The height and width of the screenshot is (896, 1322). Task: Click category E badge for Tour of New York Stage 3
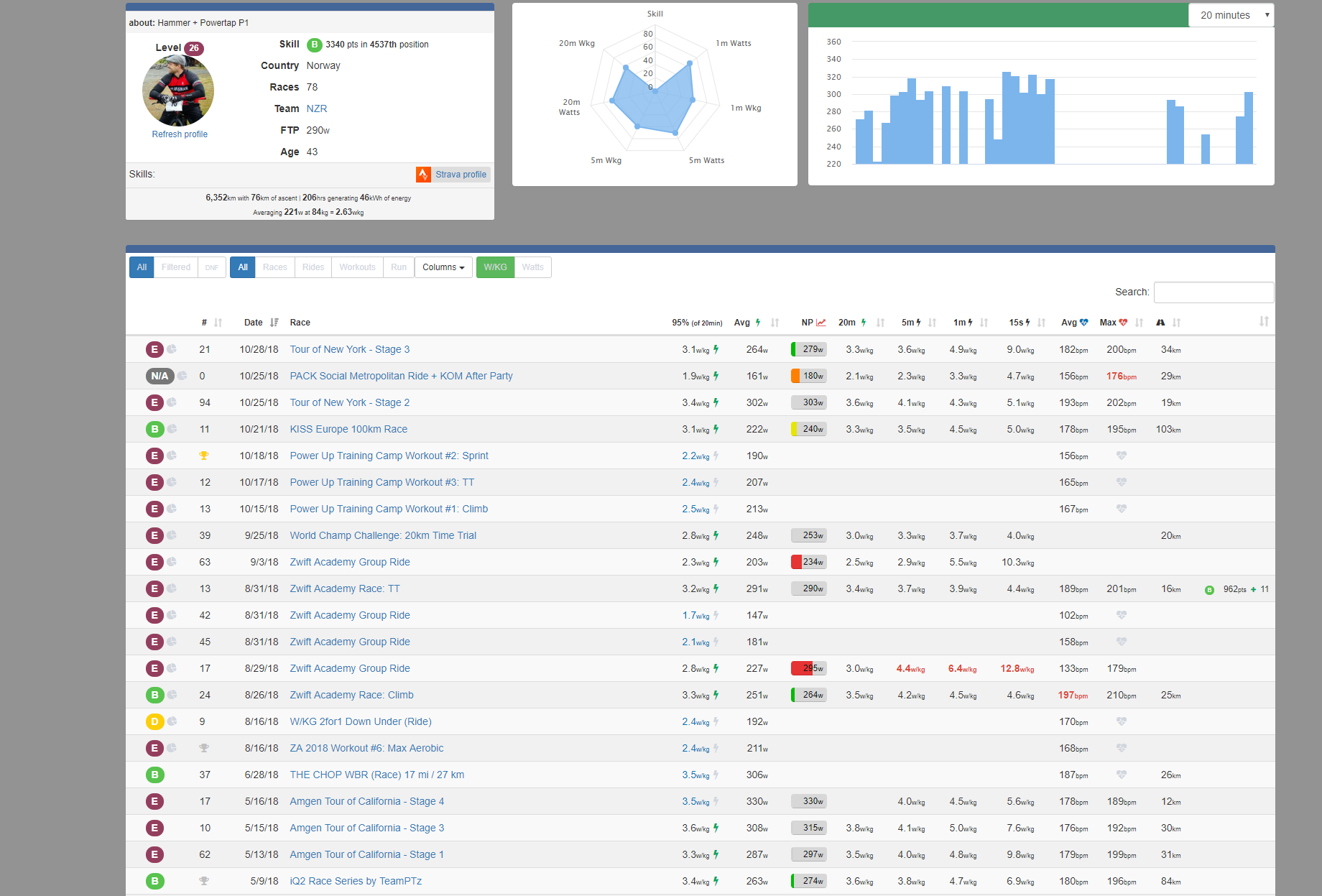point(154,349)
